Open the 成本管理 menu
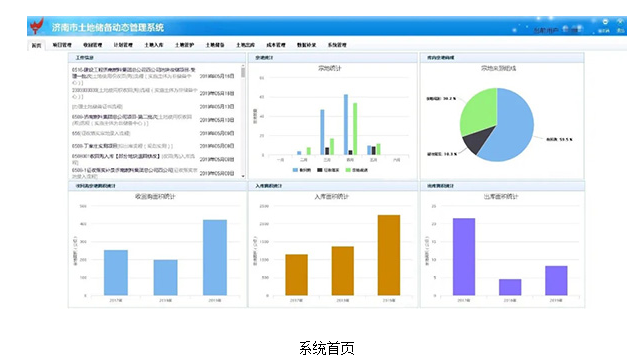The width and height of the screenshot is (641, 362). coord(276,45)
